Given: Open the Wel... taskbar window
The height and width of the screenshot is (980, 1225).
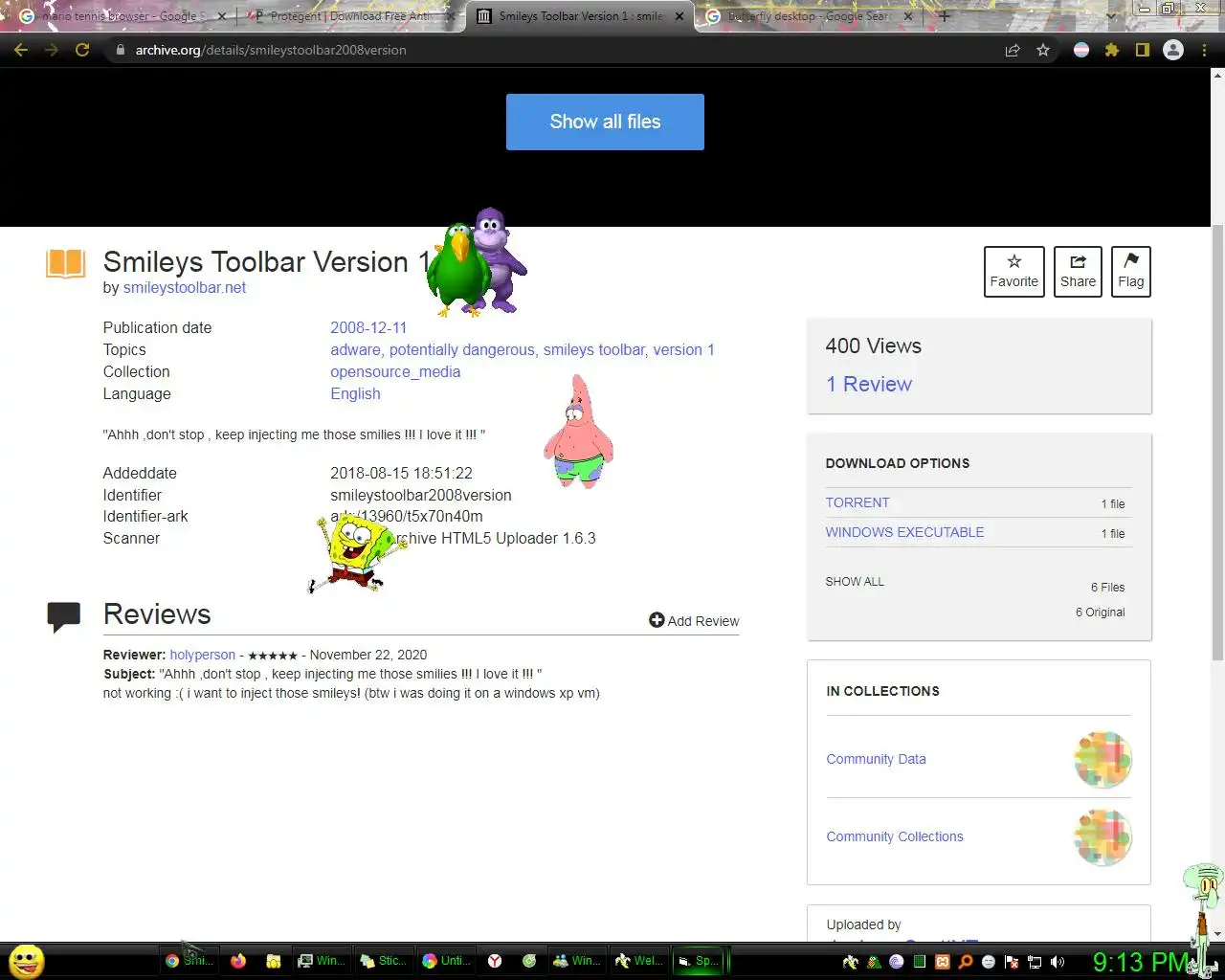Looking at the screenshot, I should click(x=637, y=961).
